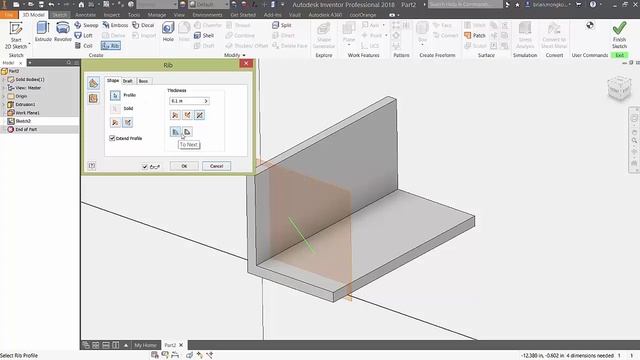Select first thickness direction button
The height and width of the screenshot is (360, 640).
click(175, 116)
